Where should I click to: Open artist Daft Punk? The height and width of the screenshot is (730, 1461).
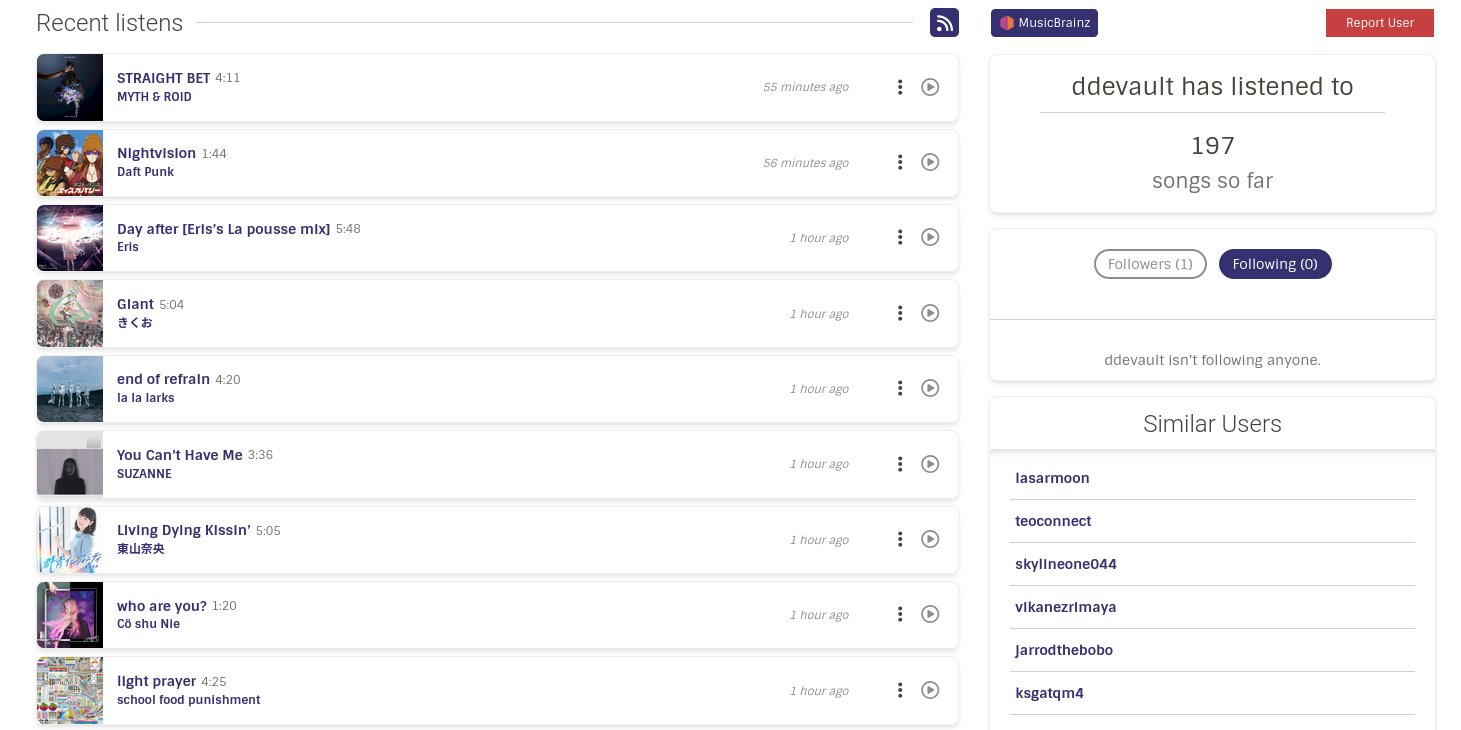click(145, 172)
